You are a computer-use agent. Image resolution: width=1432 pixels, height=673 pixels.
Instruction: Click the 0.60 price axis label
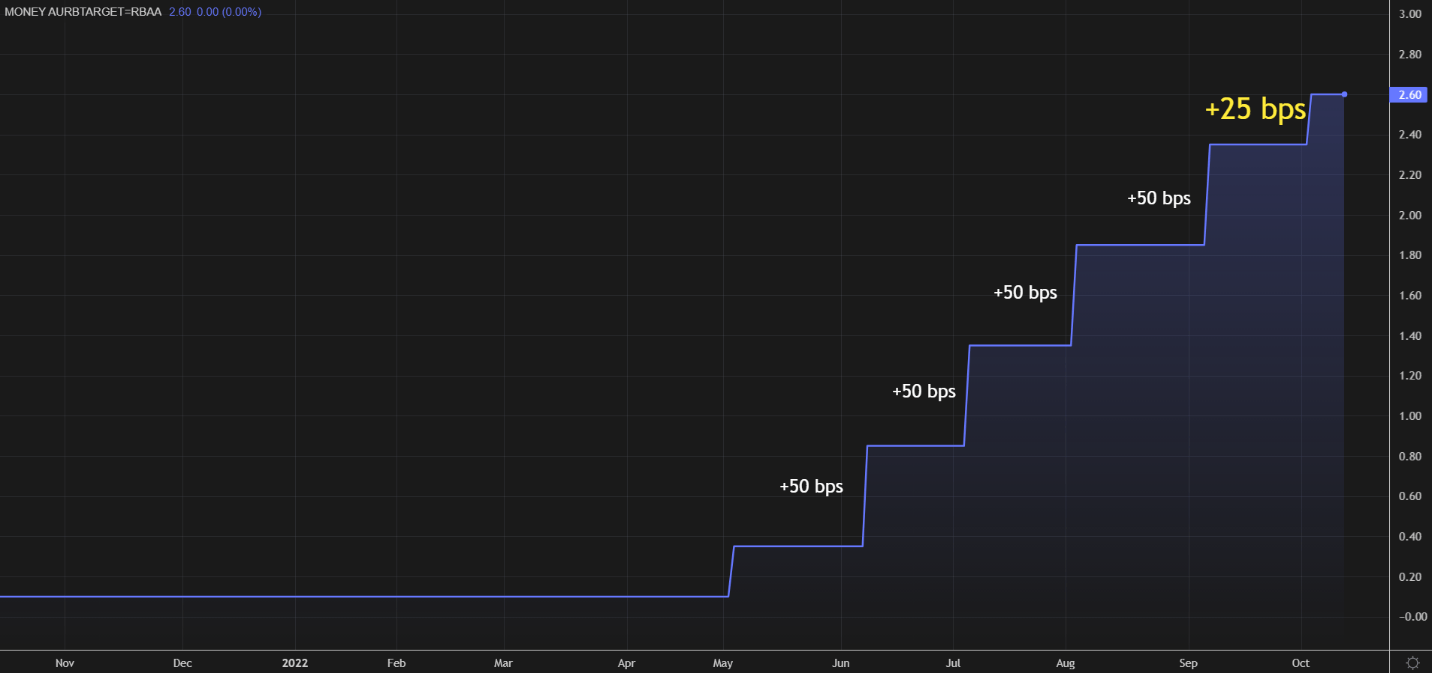pyautogui.click(x=1410, y=497)
